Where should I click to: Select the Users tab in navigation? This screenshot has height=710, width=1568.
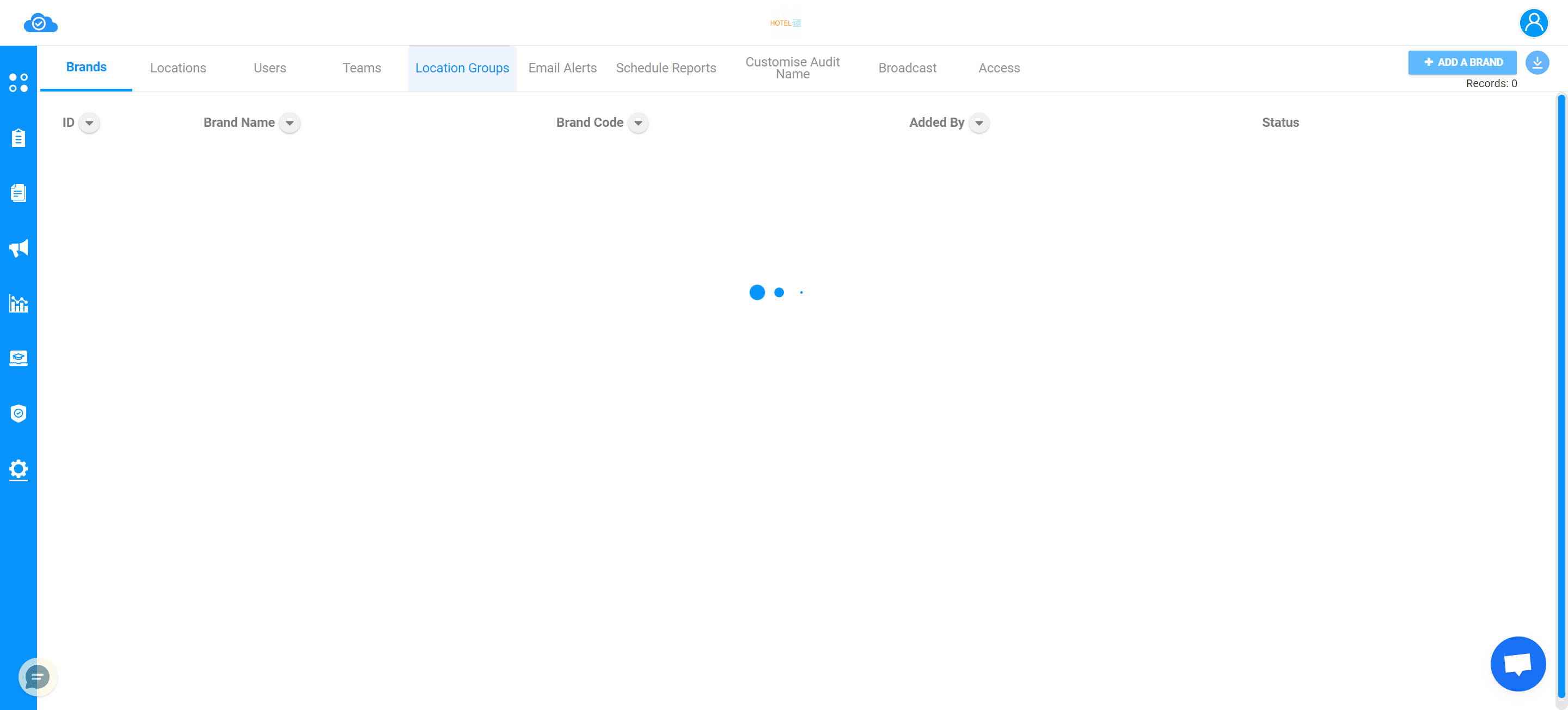(x=269, y=68)
